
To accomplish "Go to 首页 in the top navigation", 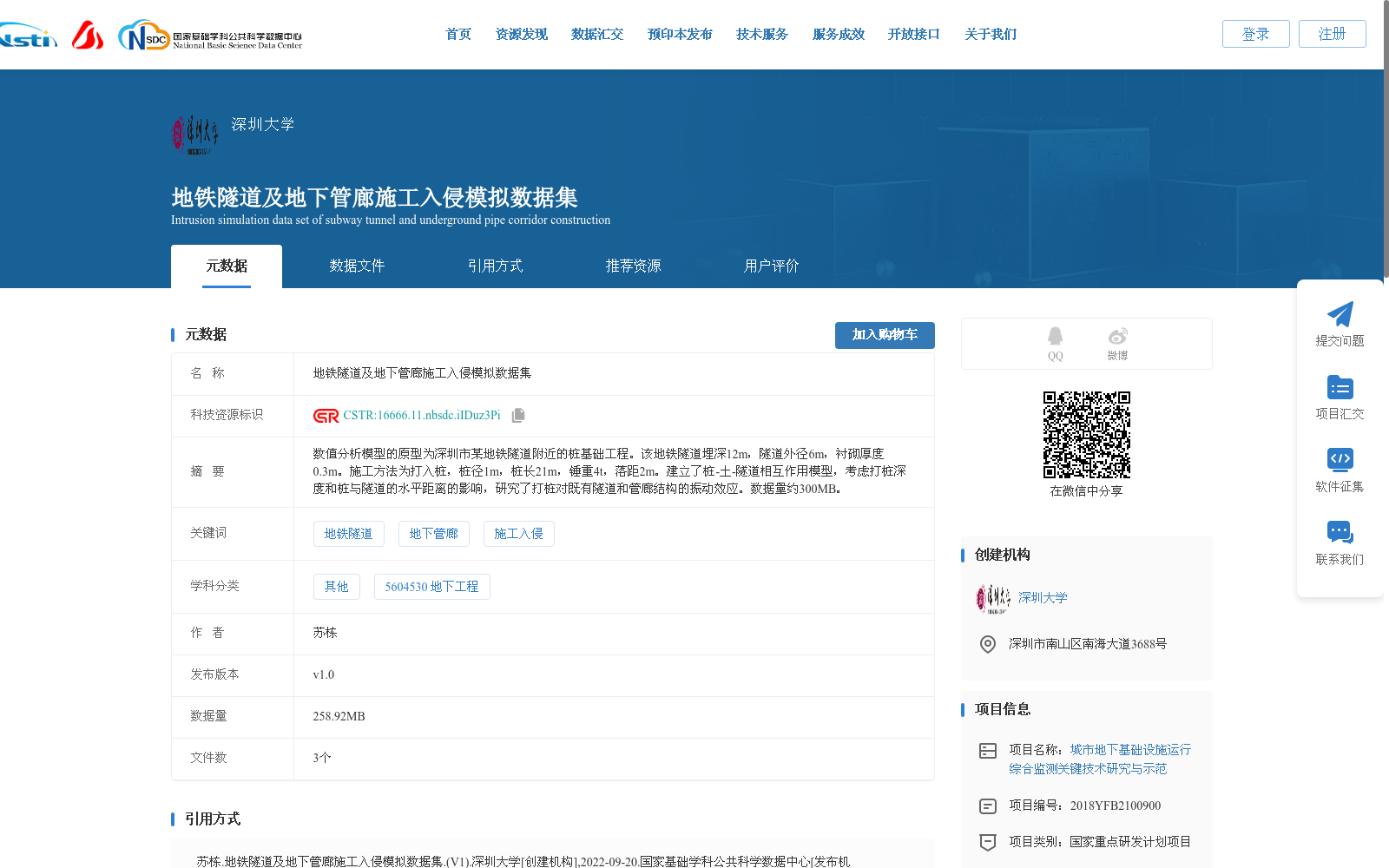I will [458, 35].
